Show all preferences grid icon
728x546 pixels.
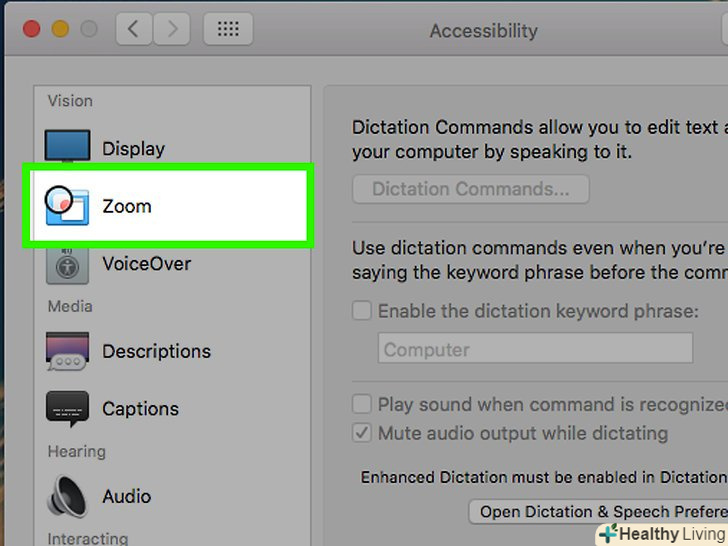[x=228, y=30]
